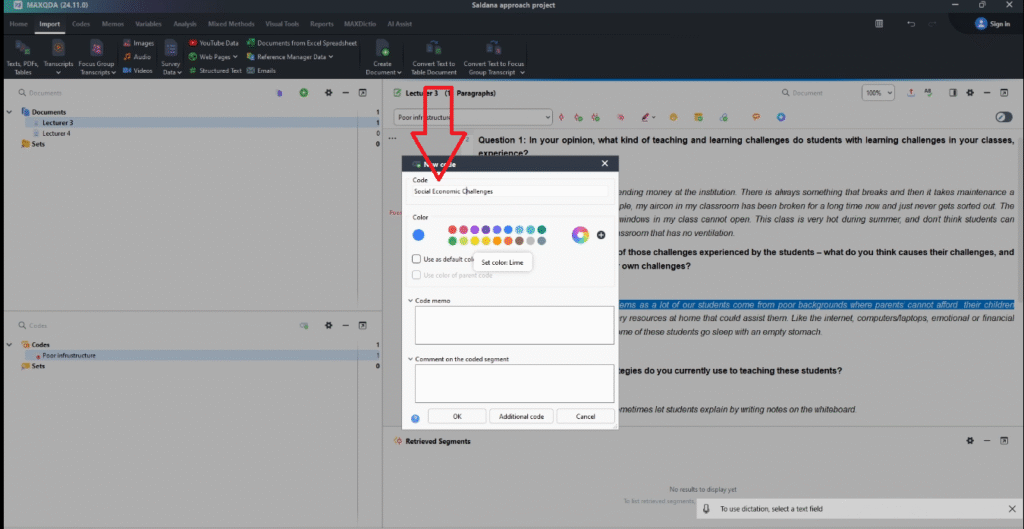Toggle the edit mode switch in document browser

(x=1003, y=117)
